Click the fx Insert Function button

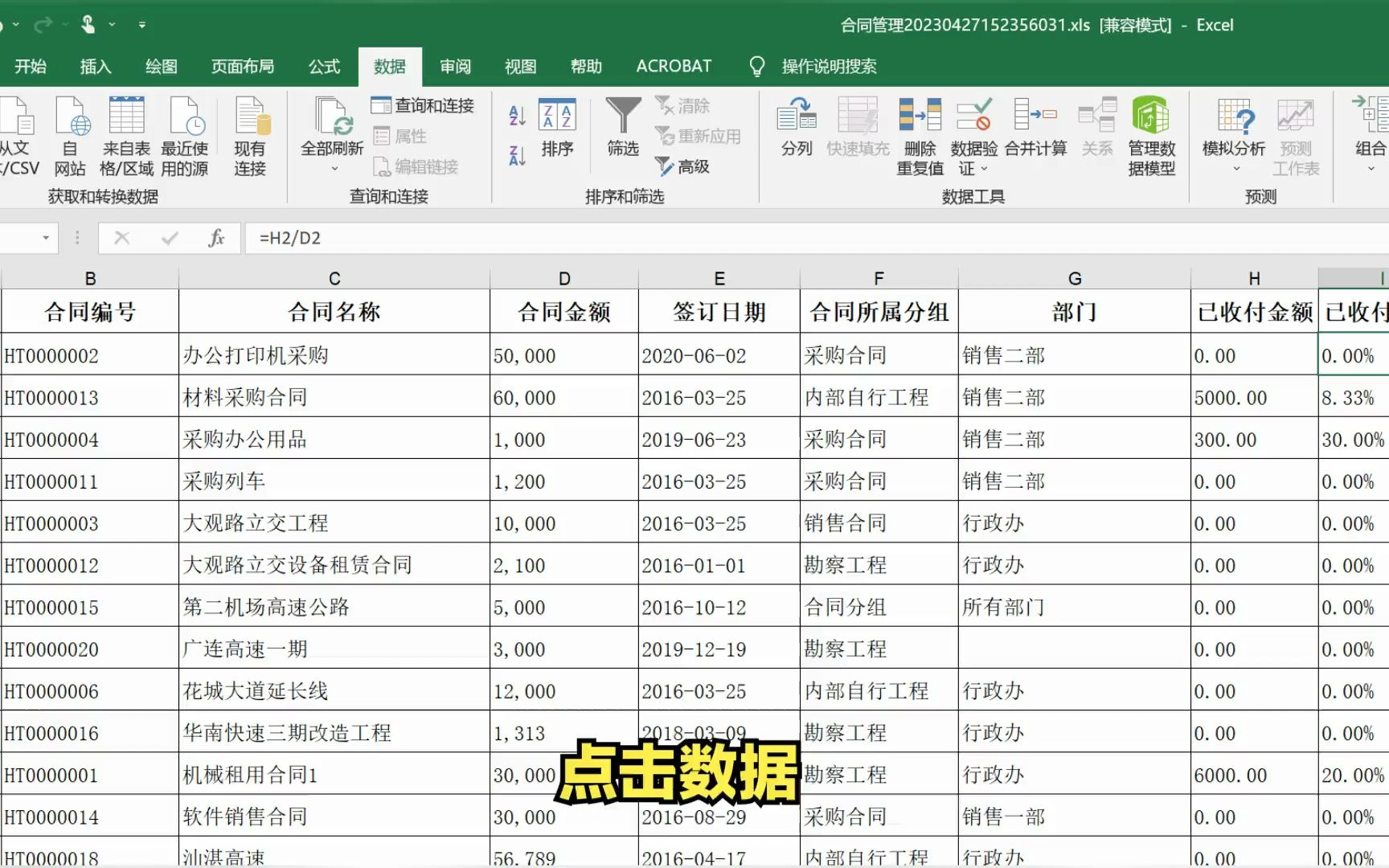(215, 238)
